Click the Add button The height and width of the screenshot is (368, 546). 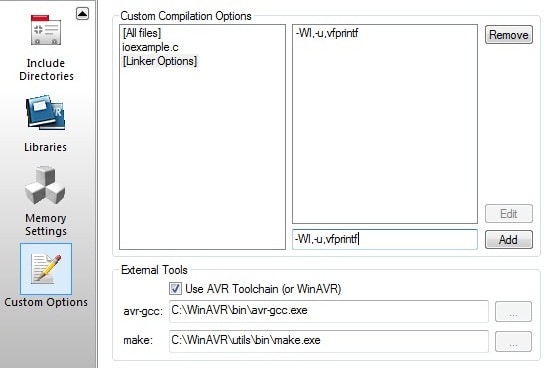tap(509, 240)
